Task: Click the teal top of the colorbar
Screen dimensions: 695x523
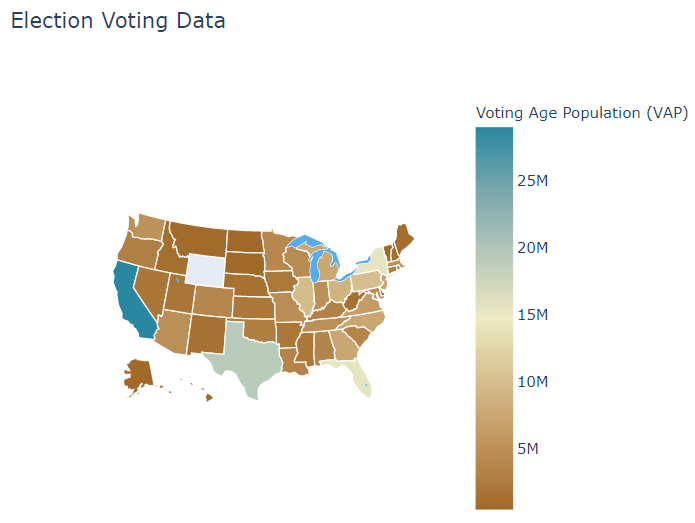Action: point(494,138)
